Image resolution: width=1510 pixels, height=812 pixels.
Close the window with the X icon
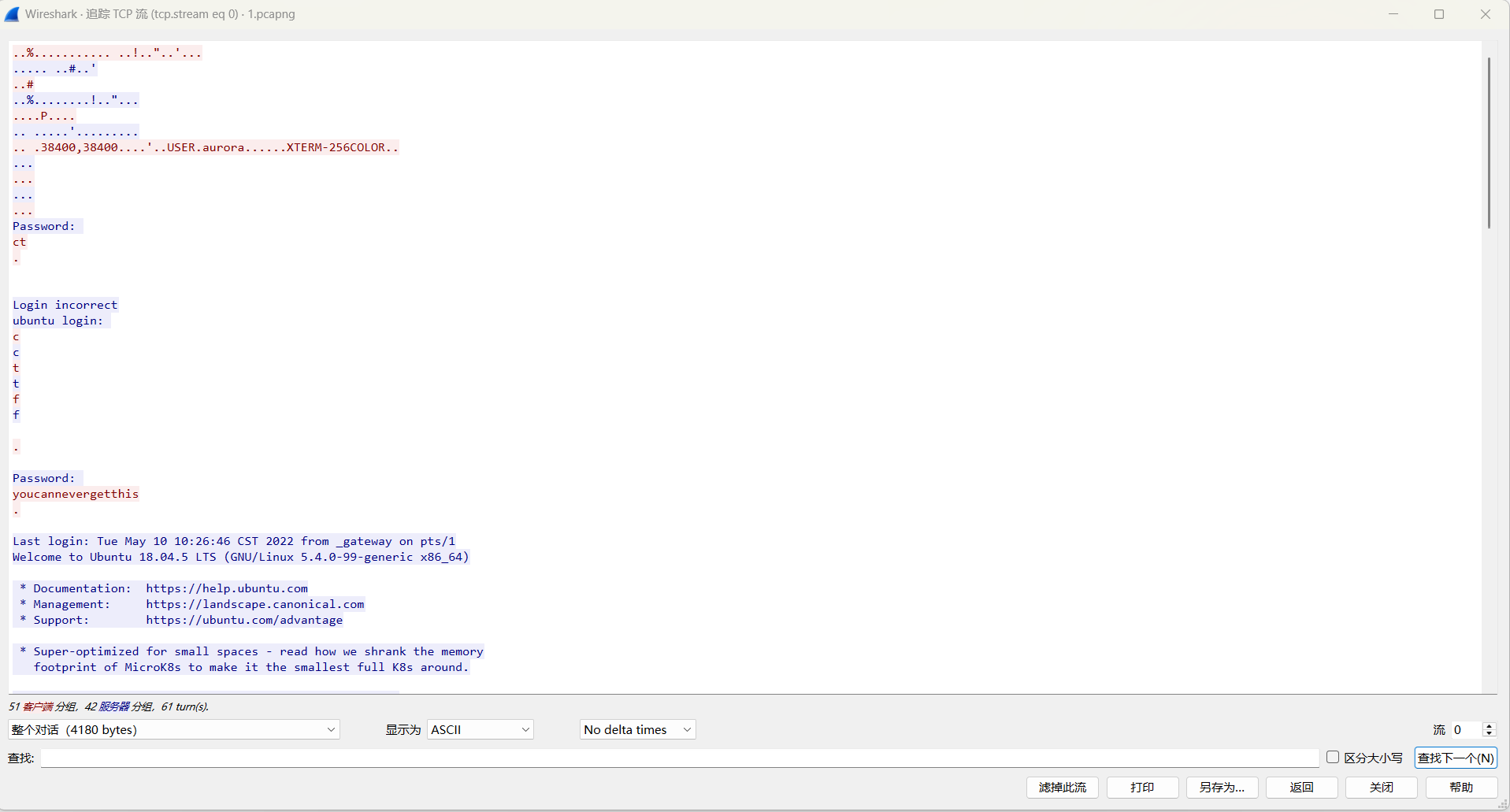click(x=1486, y=14)
